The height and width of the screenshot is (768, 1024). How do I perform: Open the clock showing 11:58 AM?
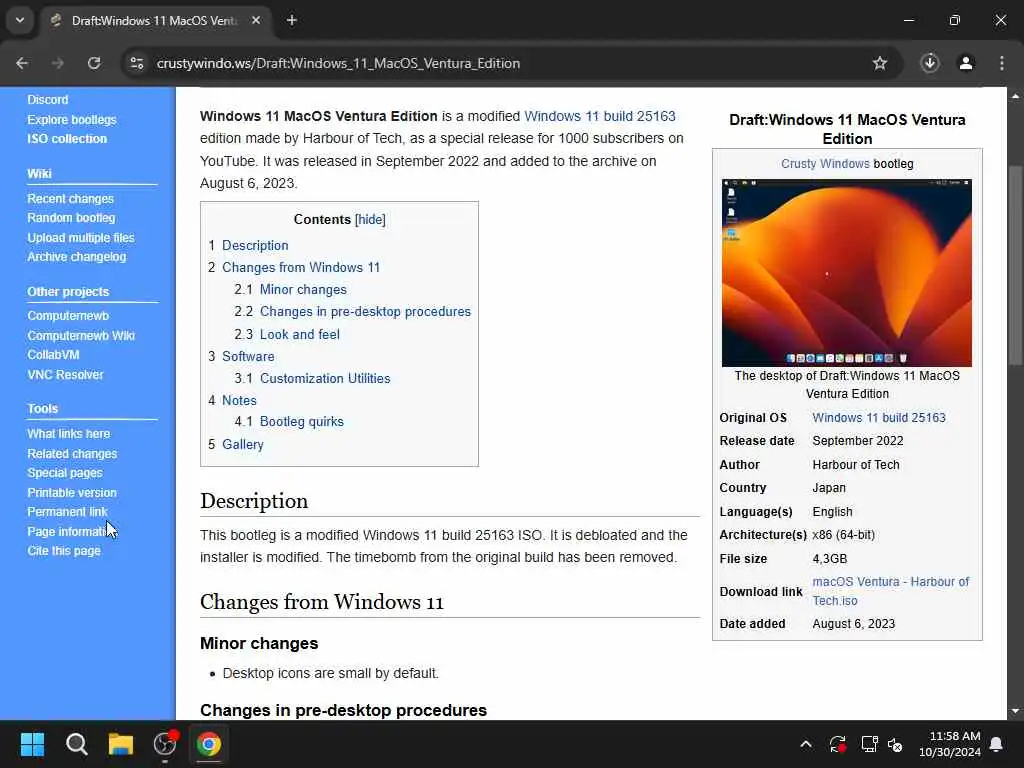coord(950,744)
